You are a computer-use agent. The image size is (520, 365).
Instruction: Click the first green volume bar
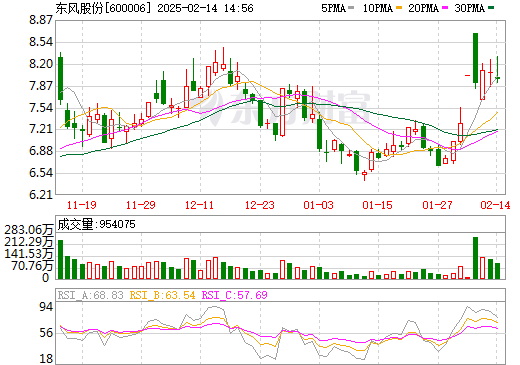[60, 259]
